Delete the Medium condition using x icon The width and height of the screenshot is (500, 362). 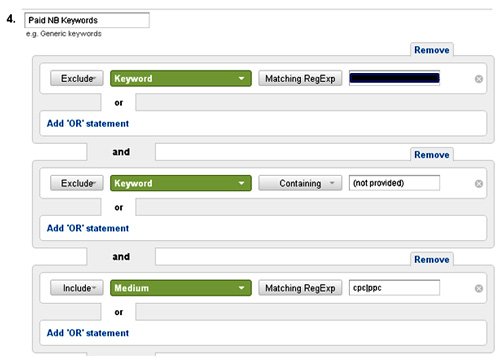pos(479,288)
